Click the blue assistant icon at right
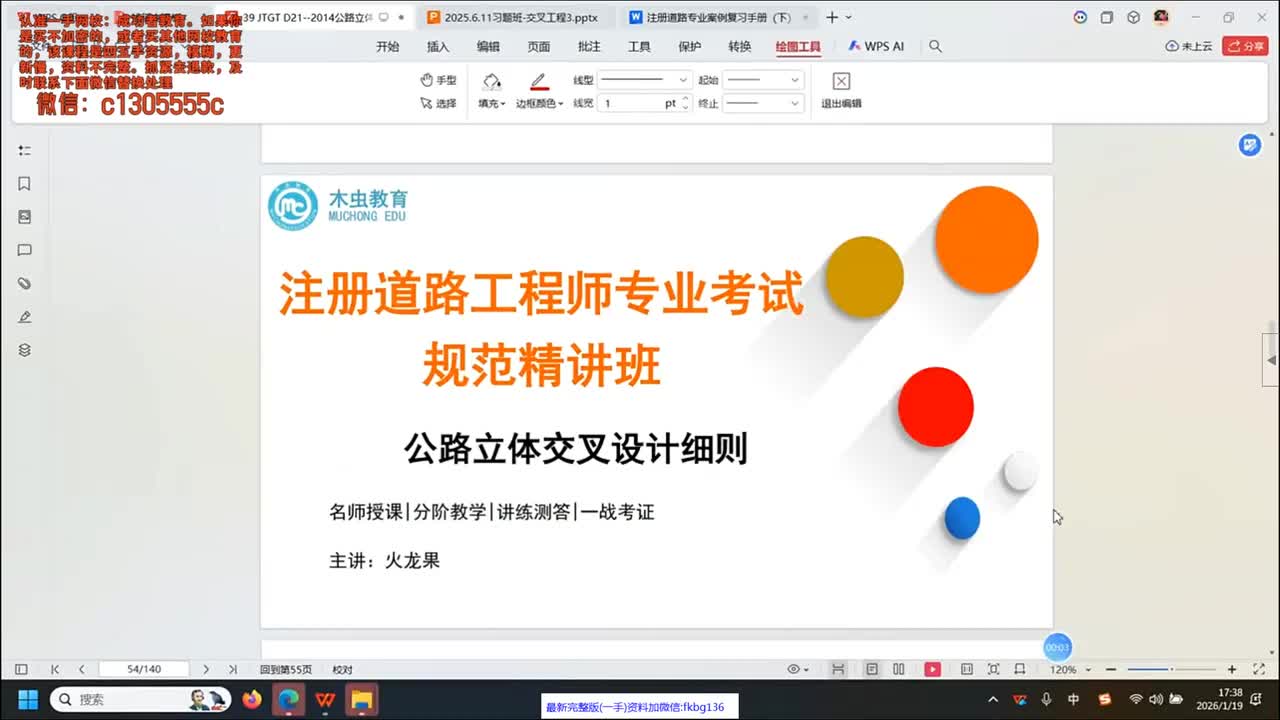This screenshot has height=720, width=1280. click(1250, 145)
